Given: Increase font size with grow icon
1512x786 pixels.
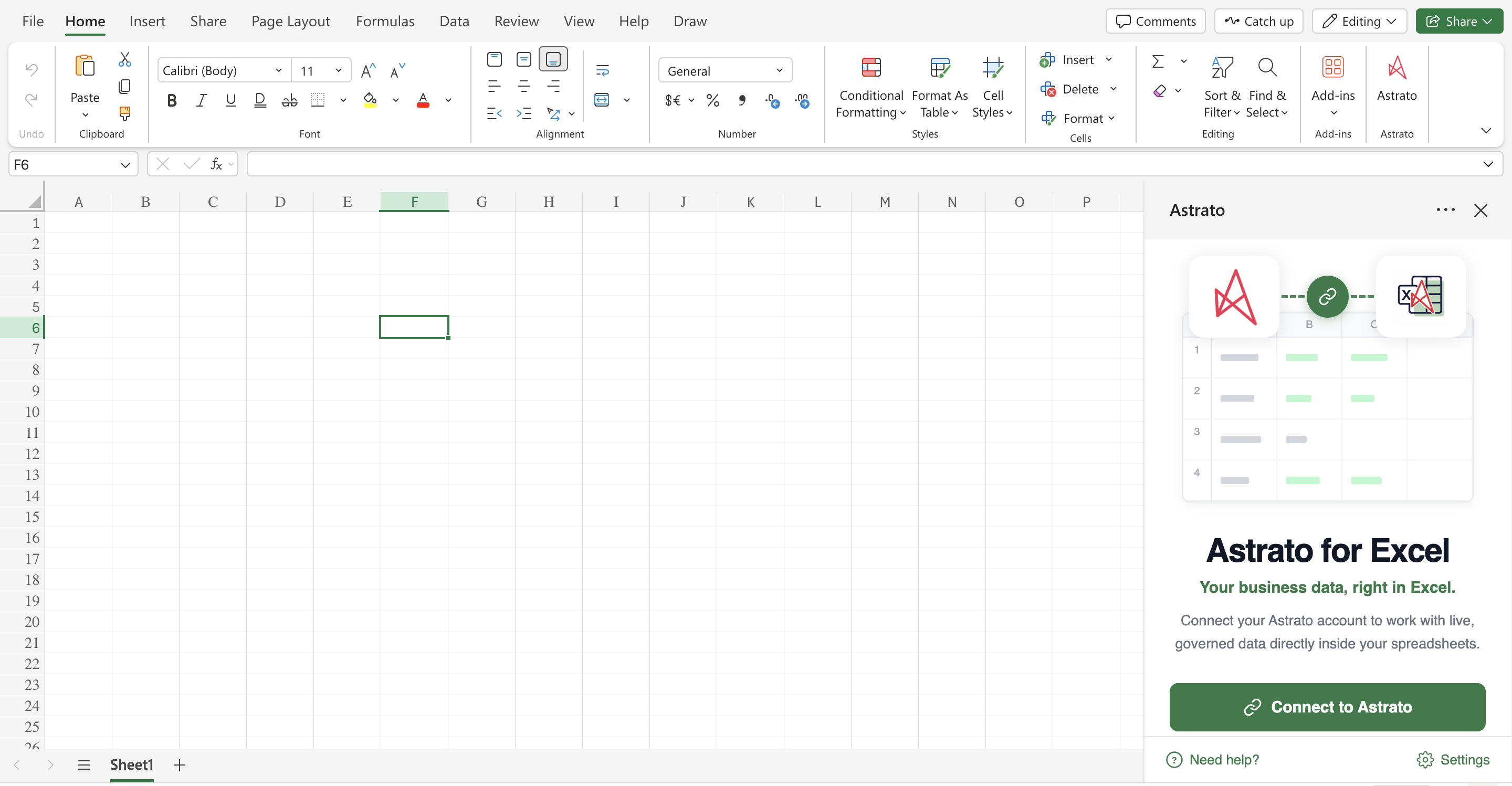Looking at the screenshot, I should click(x=368, y=71).
